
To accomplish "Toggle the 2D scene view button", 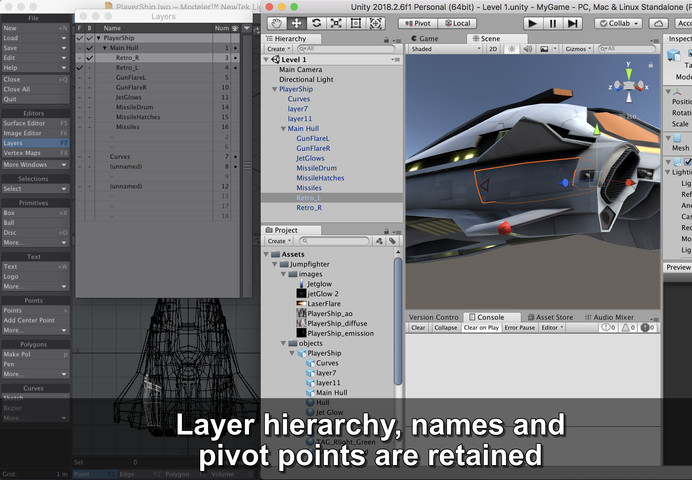I will [493, 49].
